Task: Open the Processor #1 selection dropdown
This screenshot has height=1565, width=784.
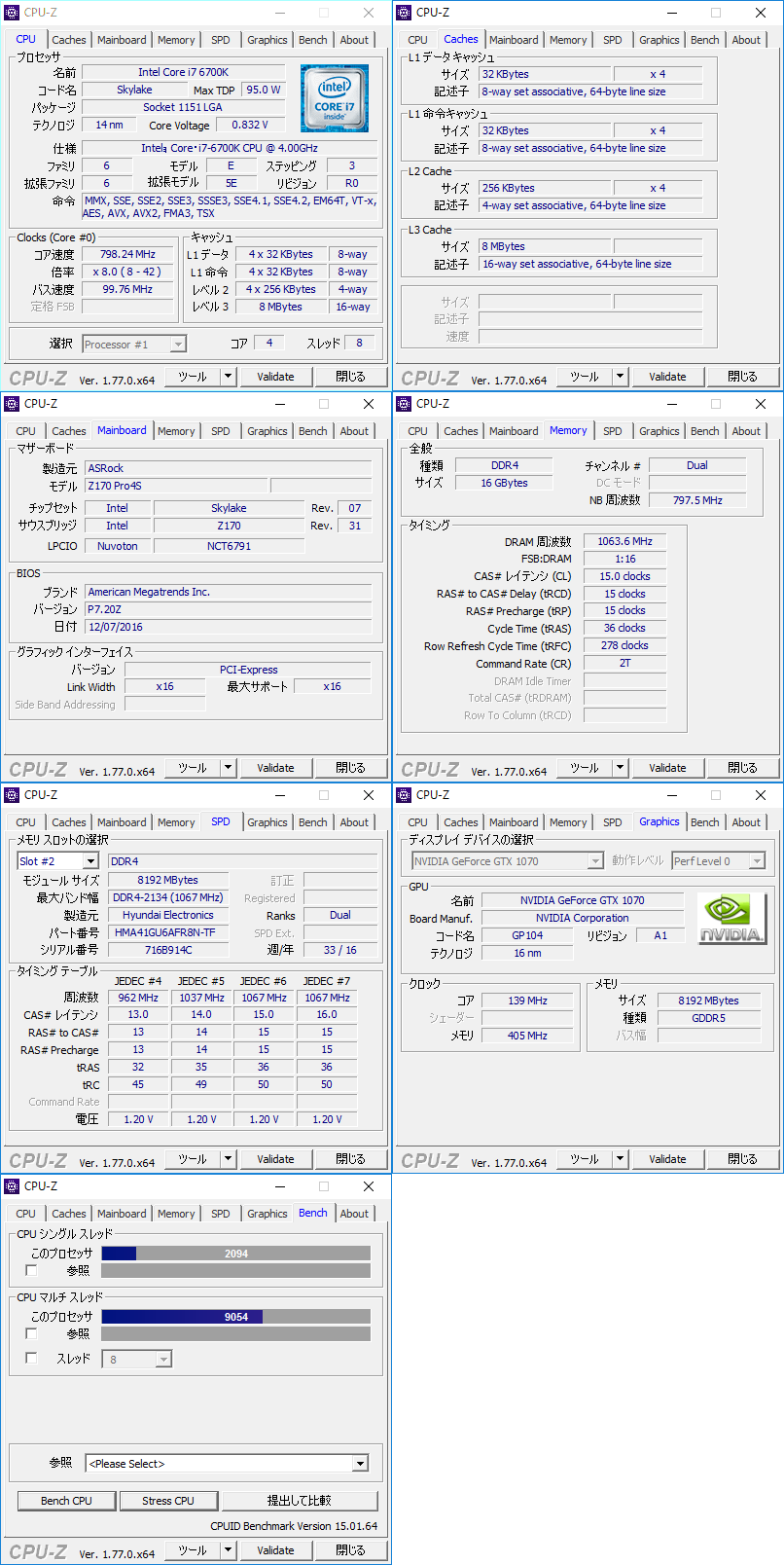Action: pos(178,345)
